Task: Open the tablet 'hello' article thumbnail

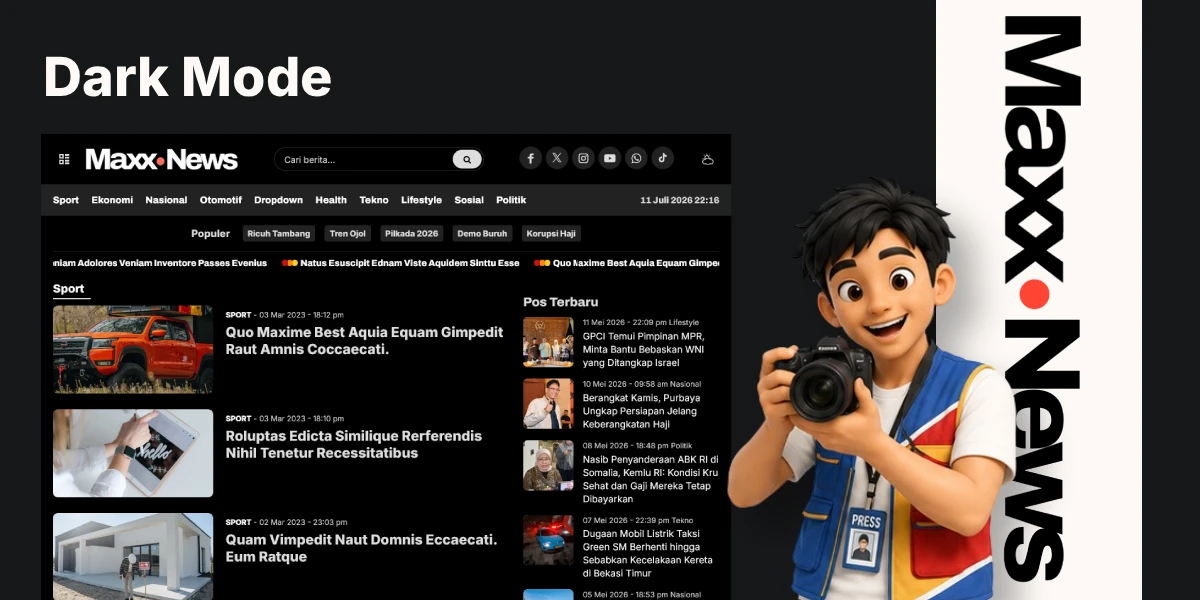Action: pyautogui.click(x=133, y=453)
